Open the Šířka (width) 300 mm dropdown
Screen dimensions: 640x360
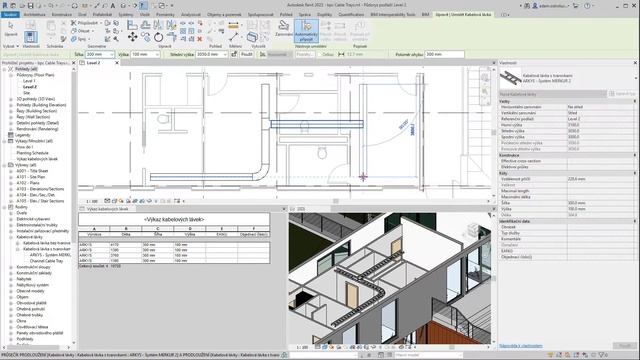111,54
